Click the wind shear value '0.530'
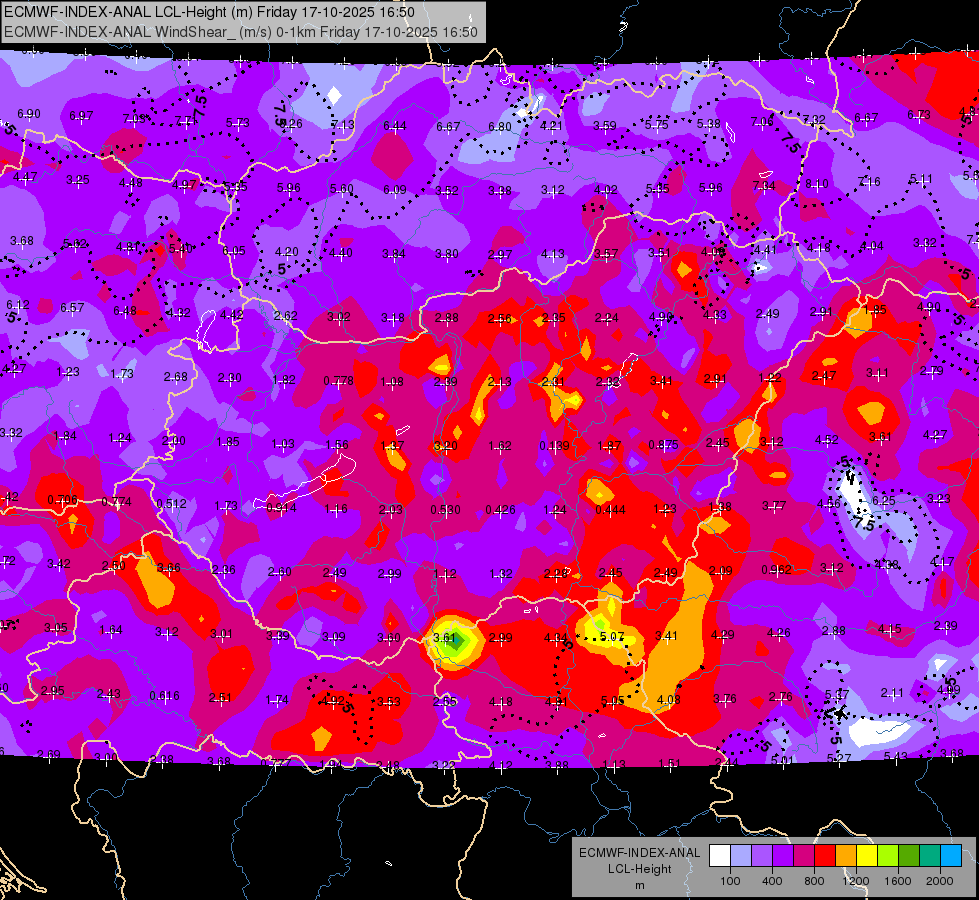The height and width of the screenshot is (900, 979). 445,510
